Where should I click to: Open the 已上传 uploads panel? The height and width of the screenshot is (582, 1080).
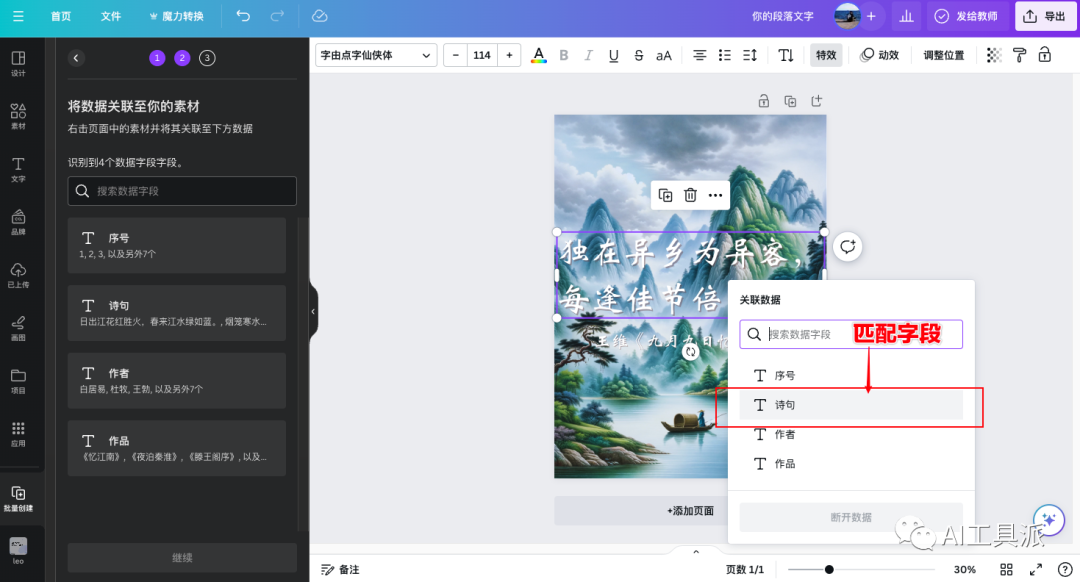[x=19, y=275]
